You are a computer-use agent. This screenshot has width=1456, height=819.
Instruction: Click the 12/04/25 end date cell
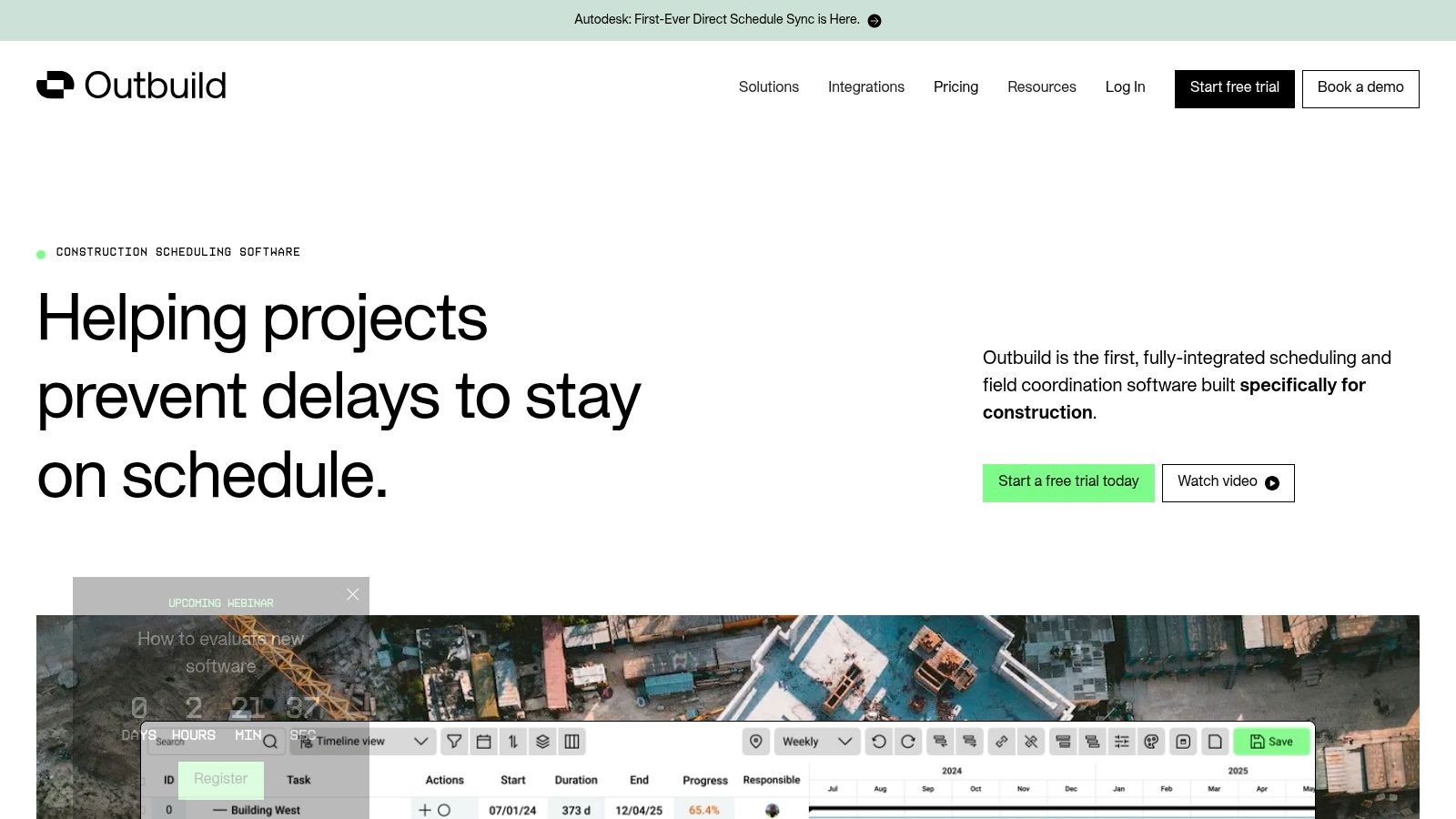tap(639, 810)
